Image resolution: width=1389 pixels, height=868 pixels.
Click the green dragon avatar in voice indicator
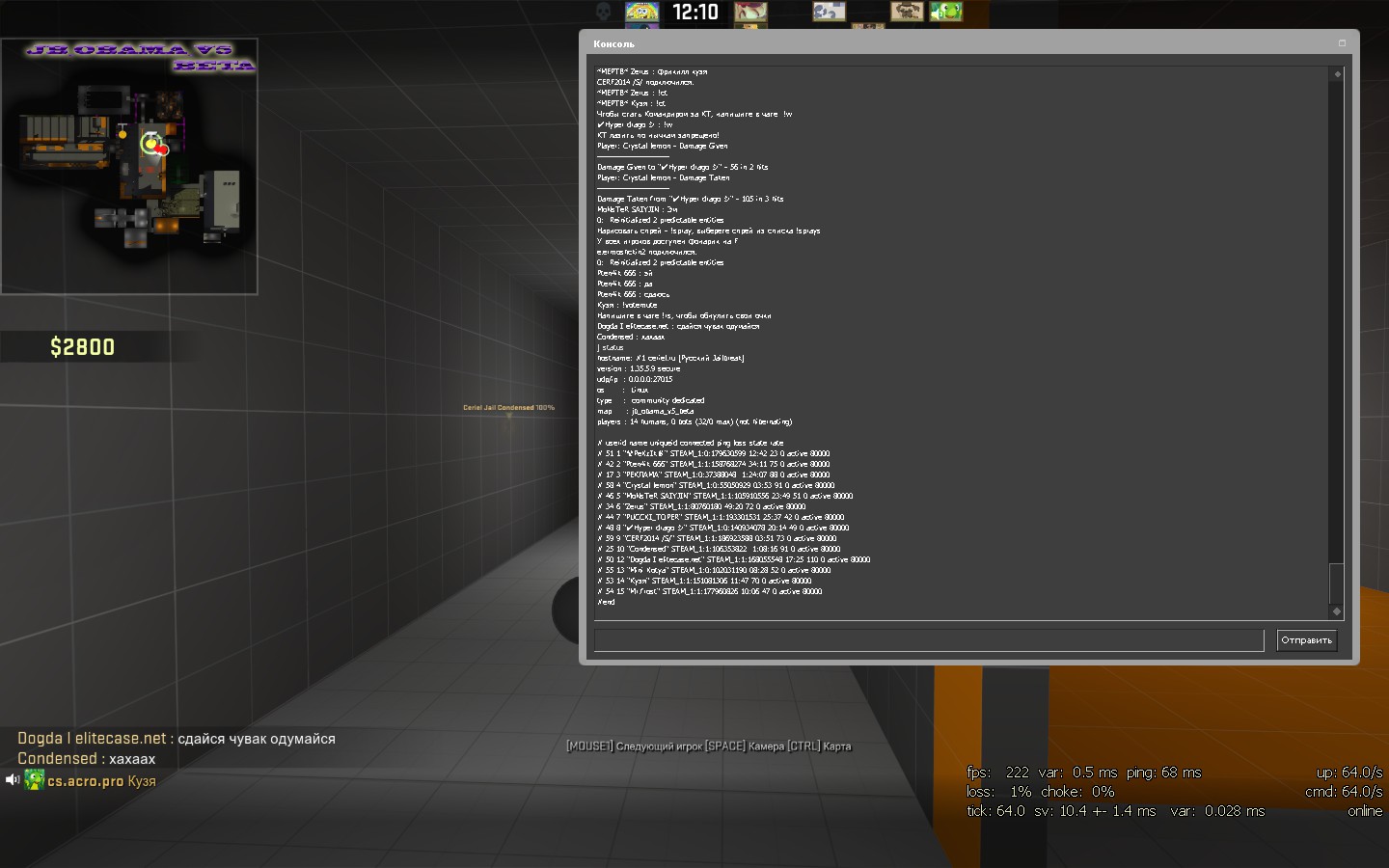point(35,780)
